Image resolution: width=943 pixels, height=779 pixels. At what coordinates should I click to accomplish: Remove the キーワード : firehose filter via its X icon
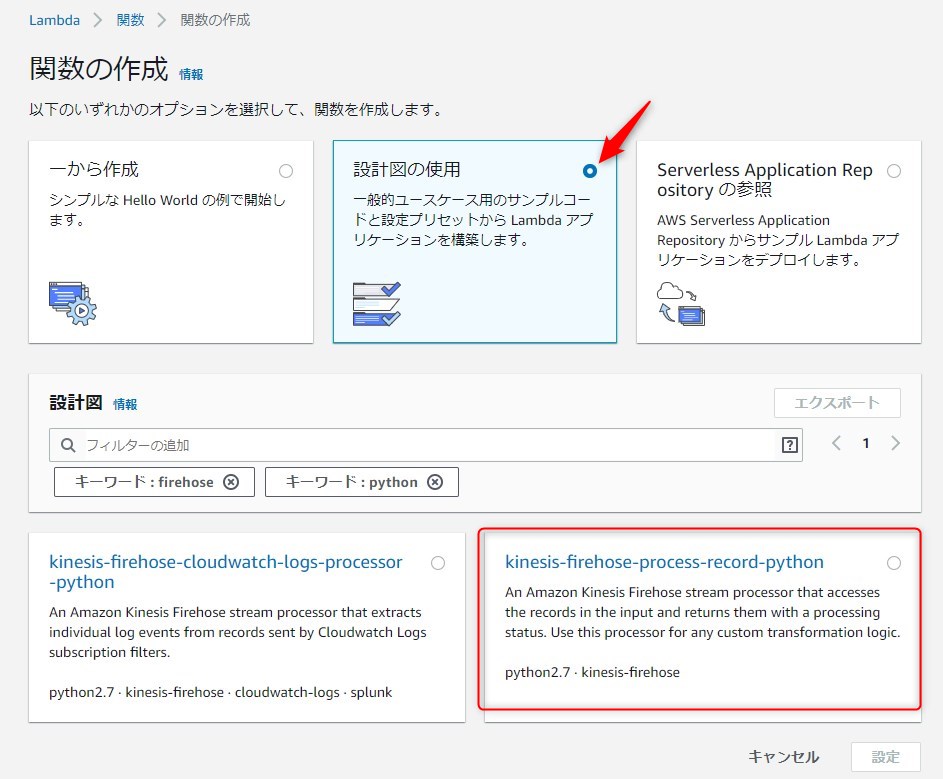point(231,481)
